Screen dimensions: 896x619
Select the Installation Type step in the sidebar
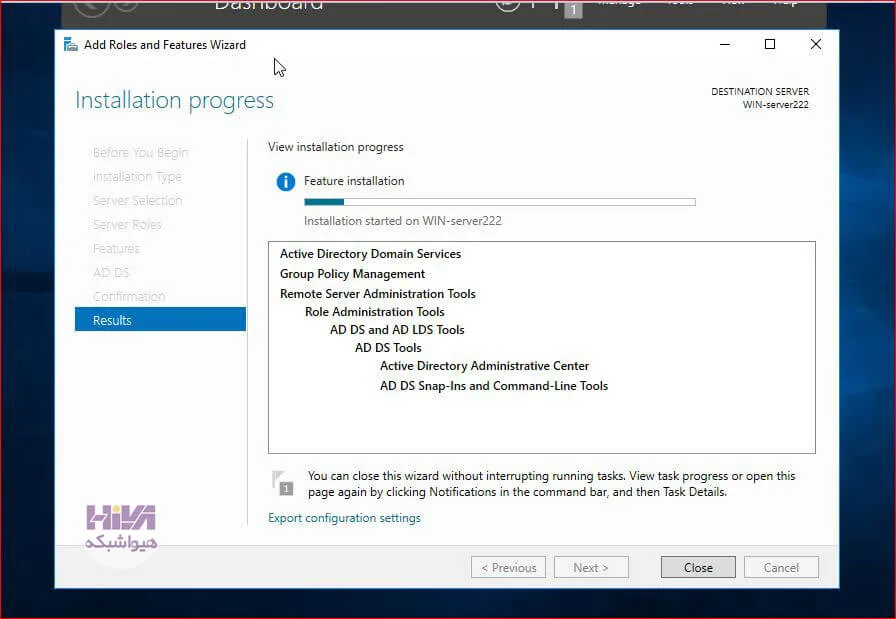pos(137,176)
